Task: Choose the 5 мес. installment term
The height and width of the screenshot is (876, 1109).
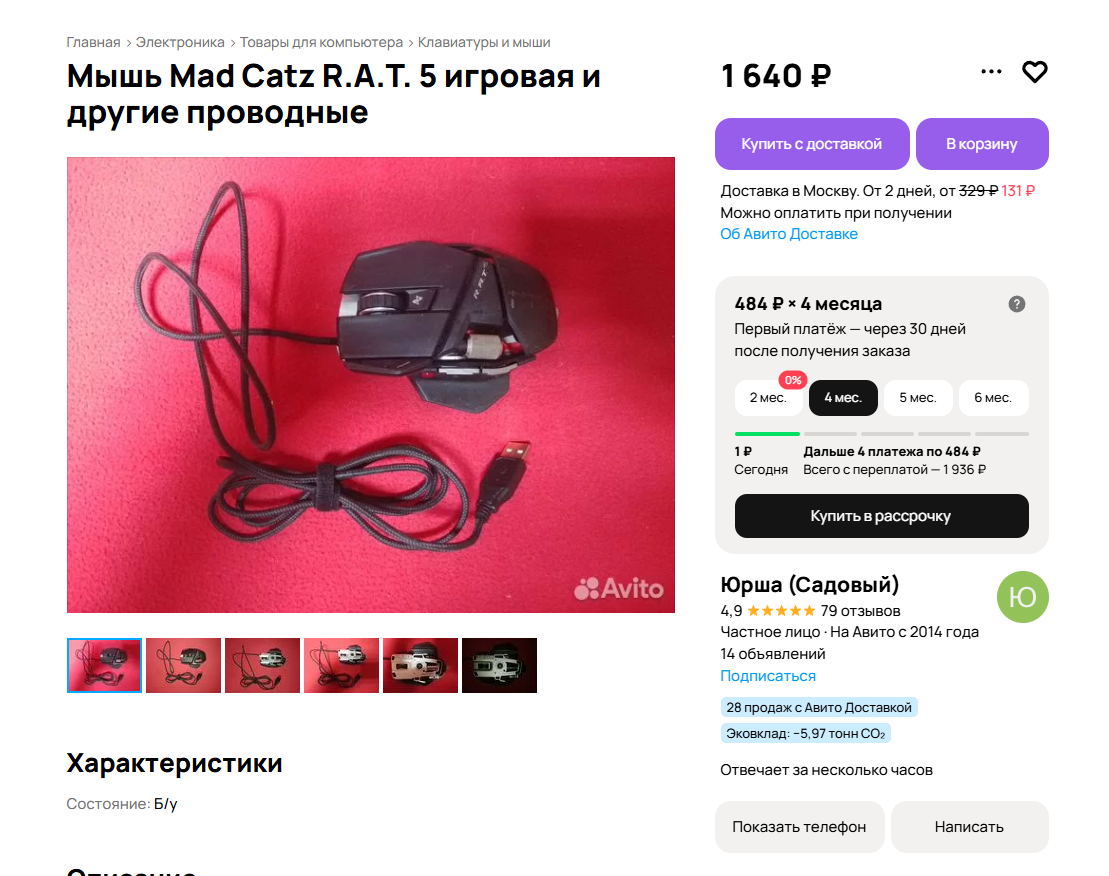Action: [917, 398]
